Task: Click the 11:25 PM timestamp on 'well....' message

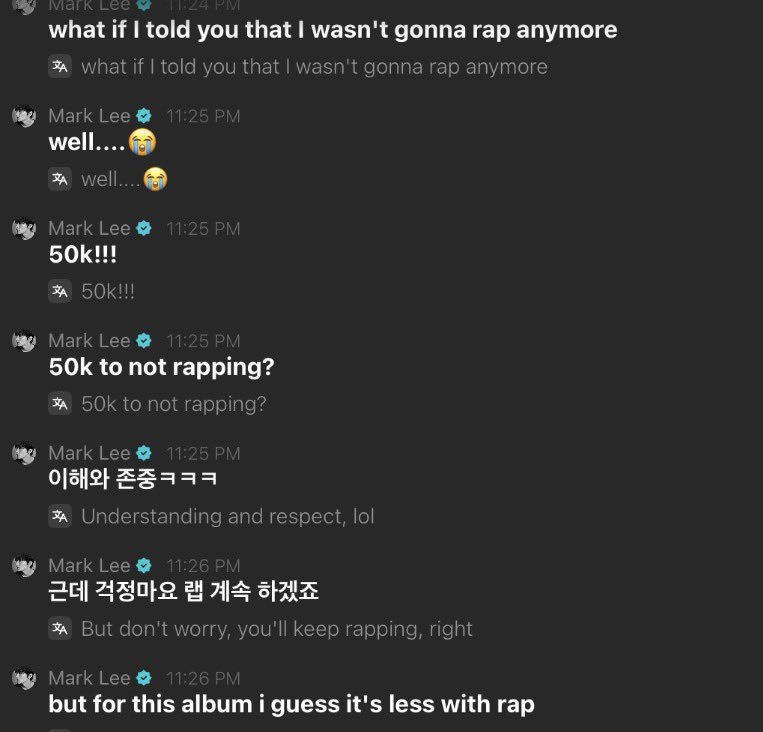Action: tap(203, 116)
